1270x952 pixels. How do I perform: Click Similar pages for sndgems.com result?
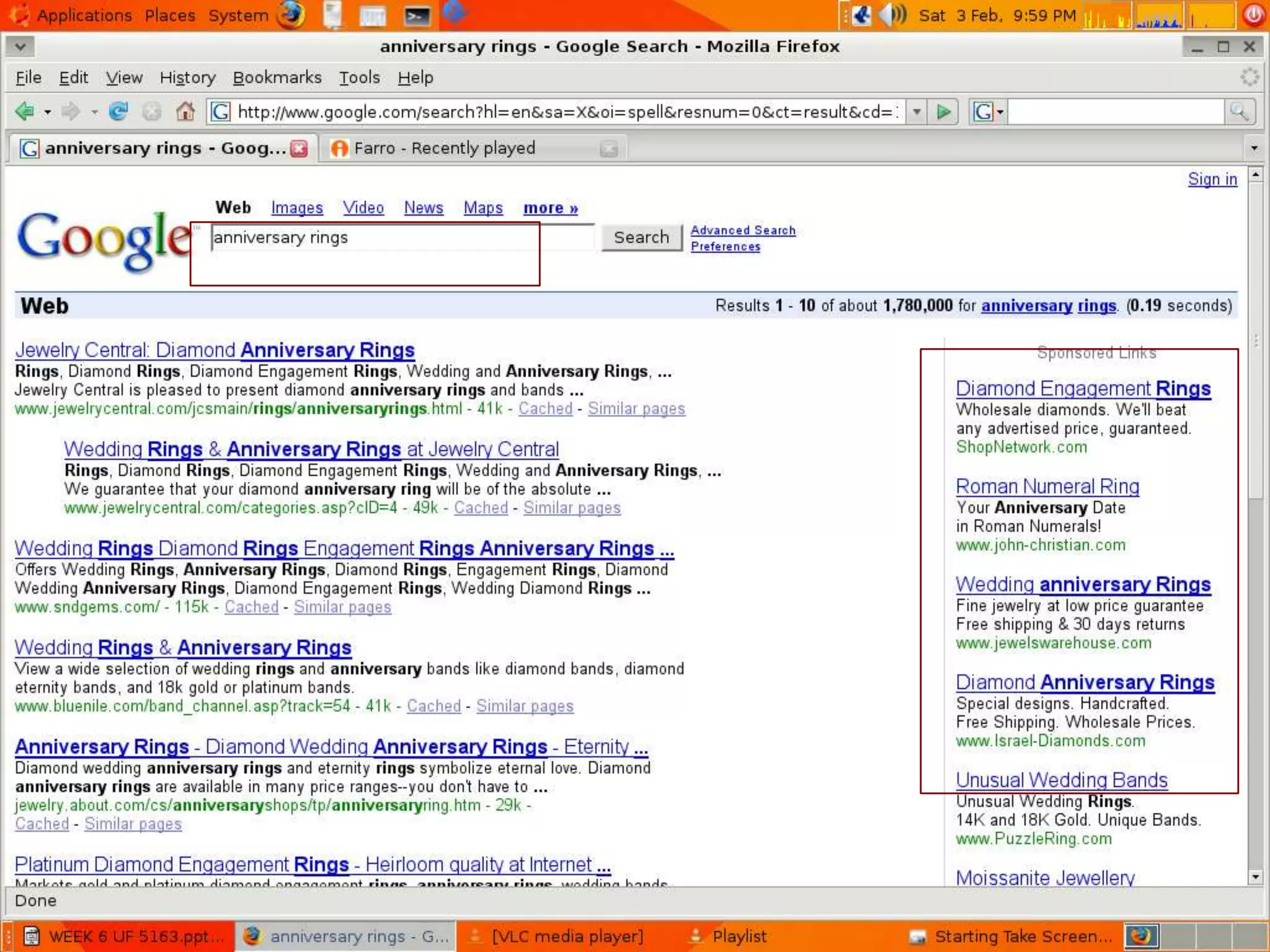pyautogui.click(x=342, y=607)
